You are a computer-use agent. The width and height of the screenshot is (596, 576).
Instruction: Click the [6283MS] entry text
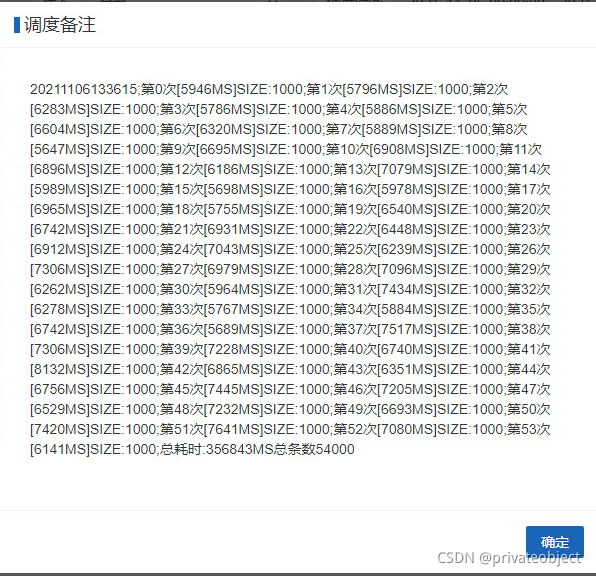[60, 109]
